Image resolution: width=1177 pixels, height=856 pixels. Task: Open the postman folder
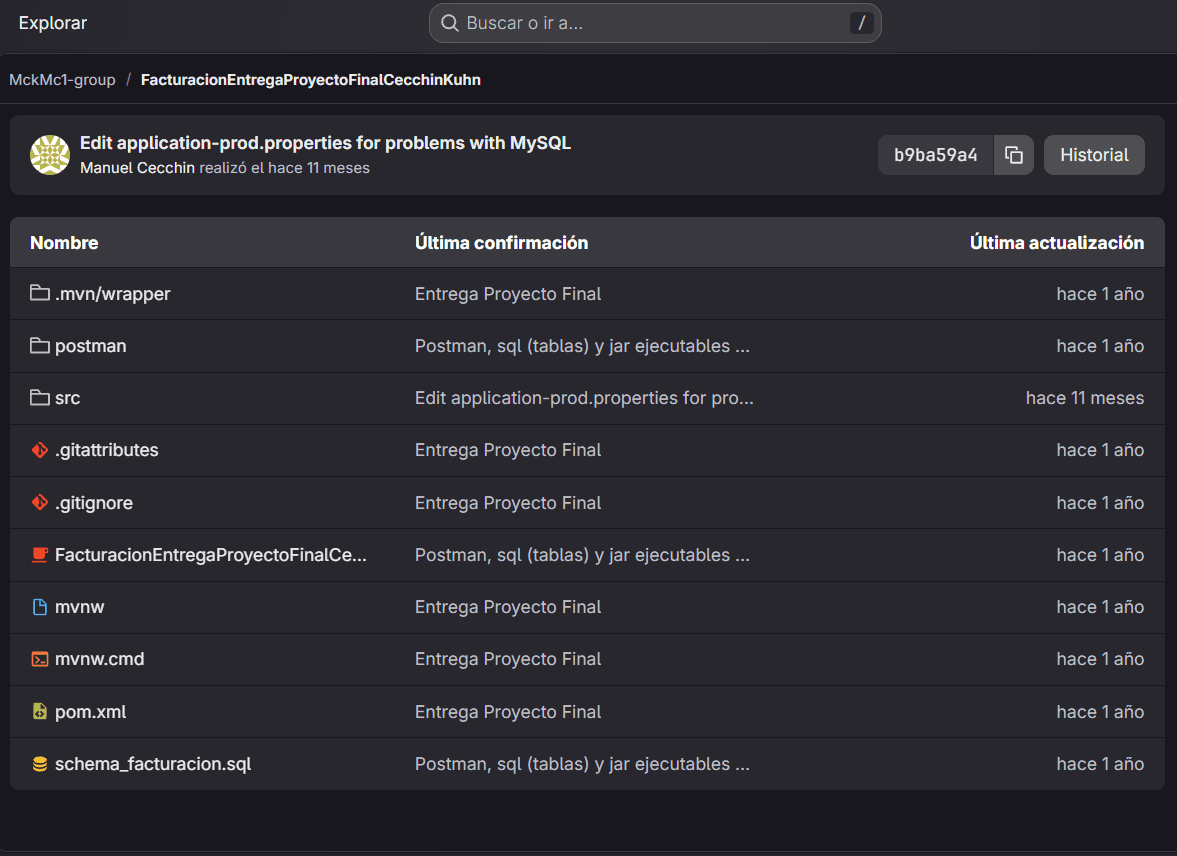[x=90, y=345]
